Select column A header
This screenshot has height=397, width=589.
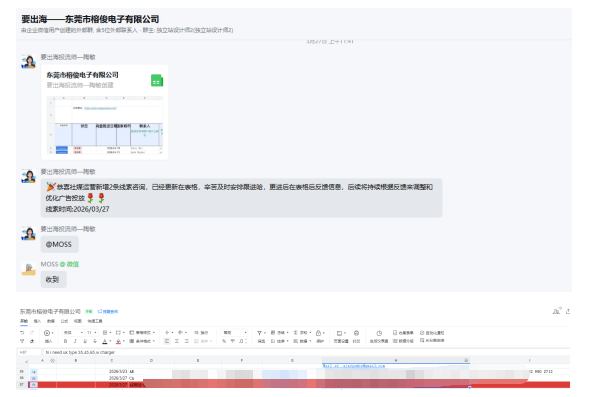click(x=42, y=361)
